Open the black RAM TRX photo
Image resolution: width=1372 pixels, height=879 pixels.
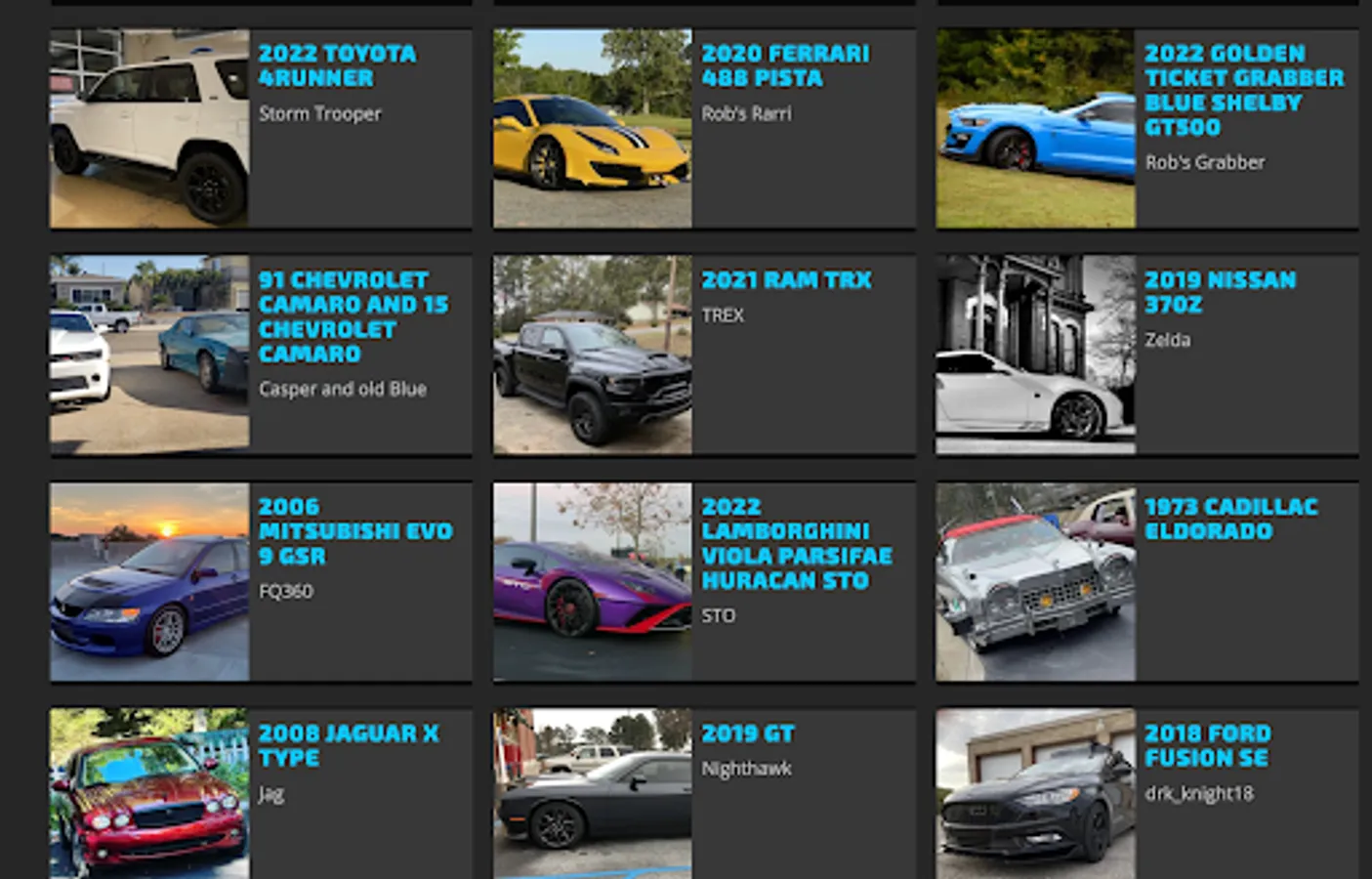pyautogui.click(x=593, y=355)
